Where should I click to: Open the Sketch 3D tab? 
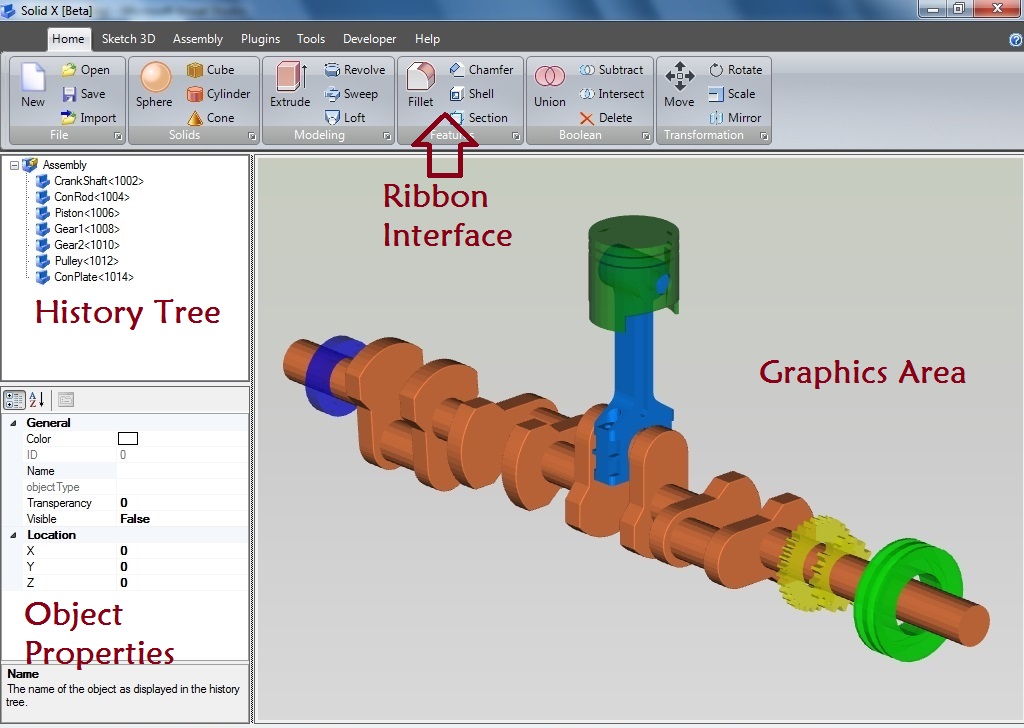(129, 39)
